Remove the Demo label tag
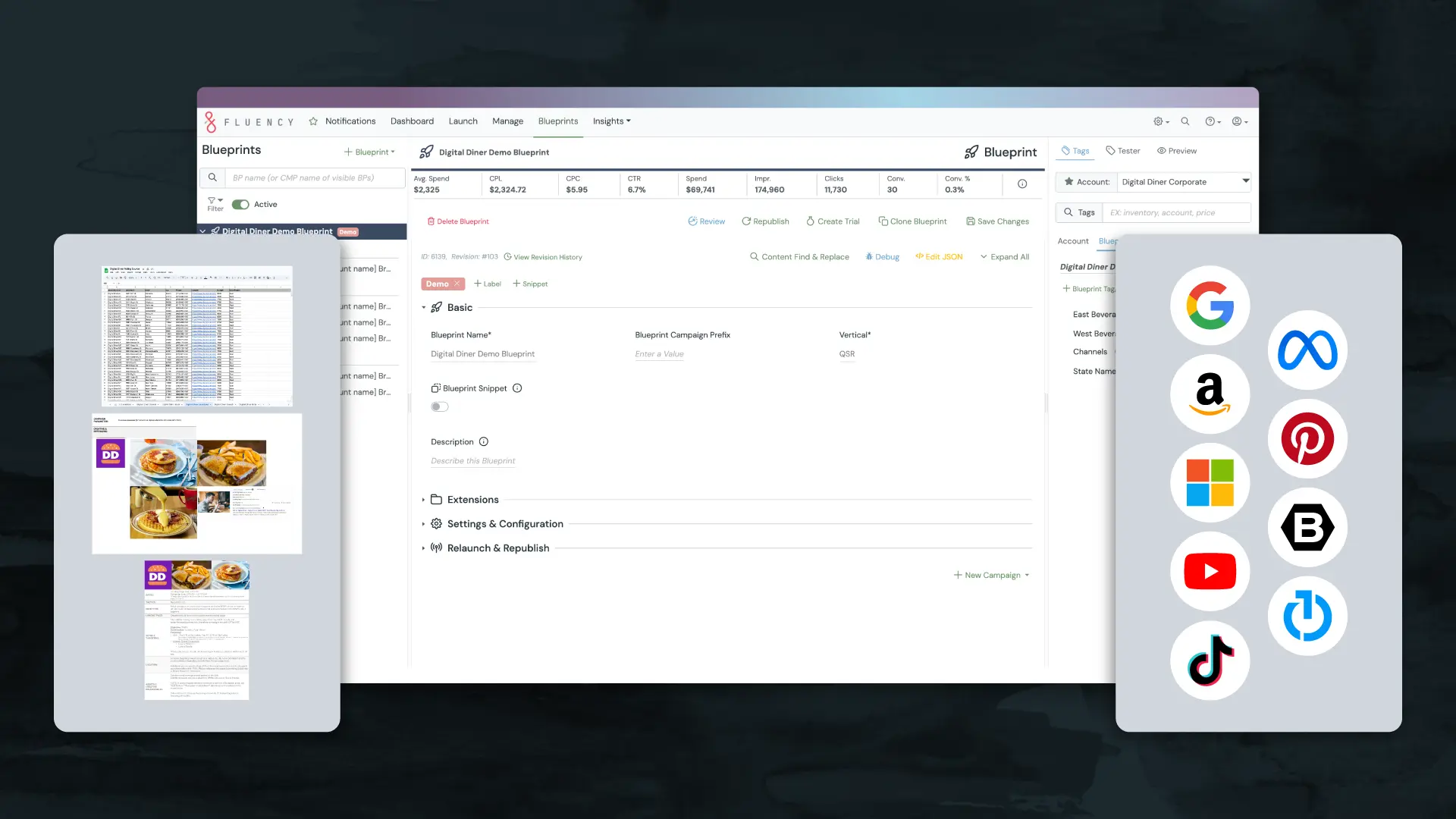Image resolution: width=1456 pixels, height=819 pixels. (x=457, y=284)
